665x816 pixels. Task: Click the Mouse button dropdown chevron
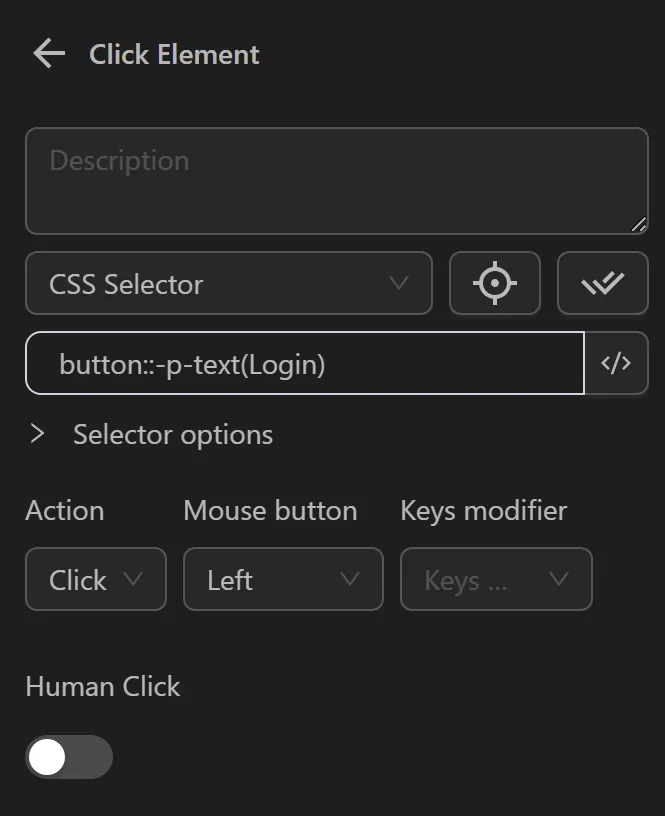pos(349,579)
